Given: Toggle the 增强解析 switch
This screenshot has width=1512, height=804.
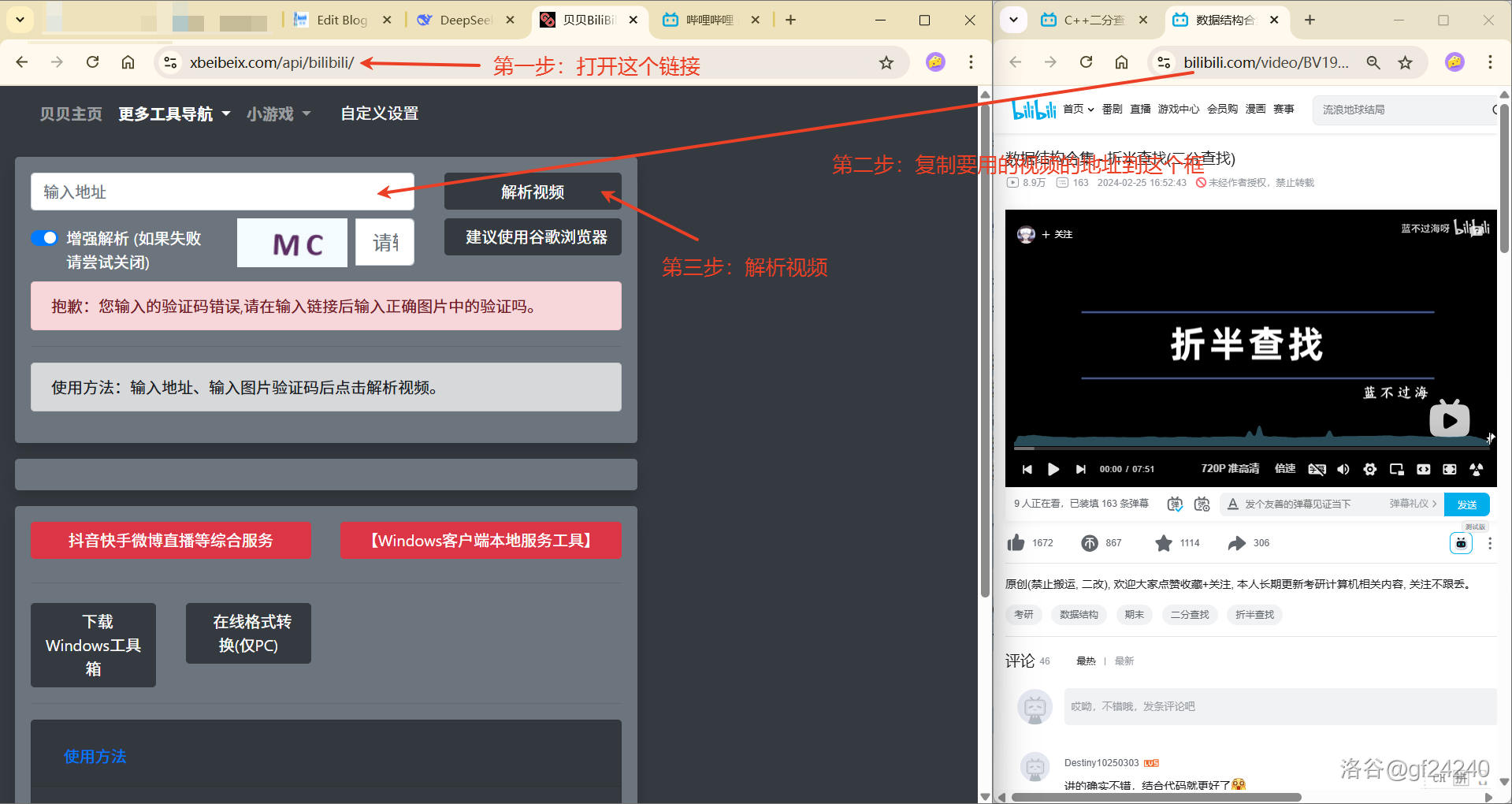Looking at the screenshot, I should coord(44,238).
